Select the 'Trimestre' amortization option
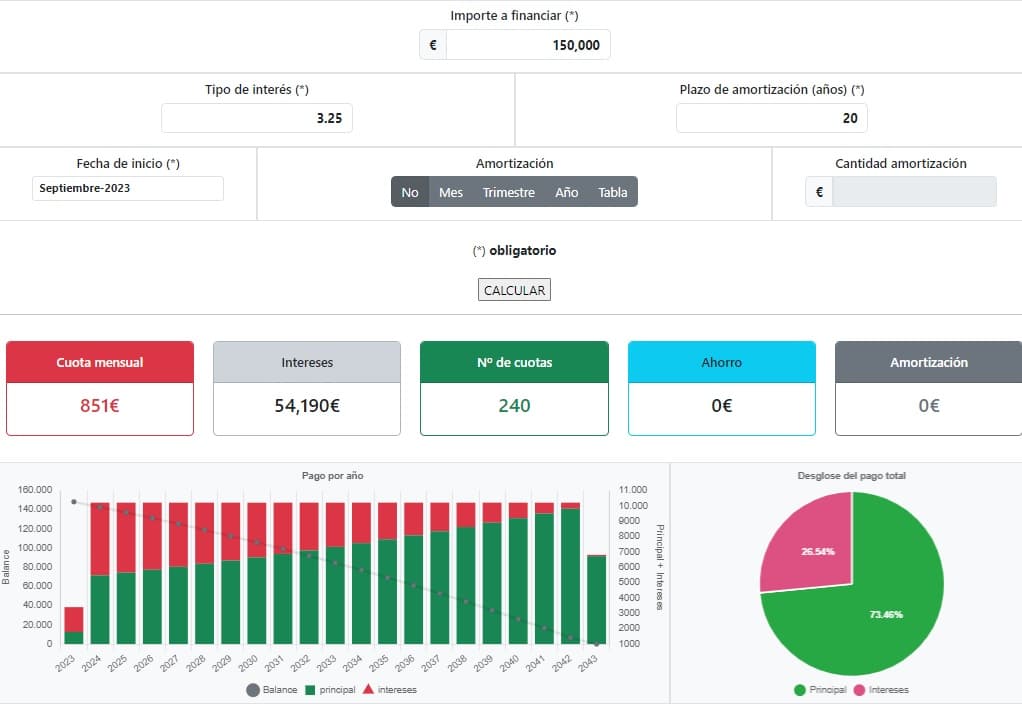Image resolution: width=1022 pixels, height=705 pixels. [508, 192]
